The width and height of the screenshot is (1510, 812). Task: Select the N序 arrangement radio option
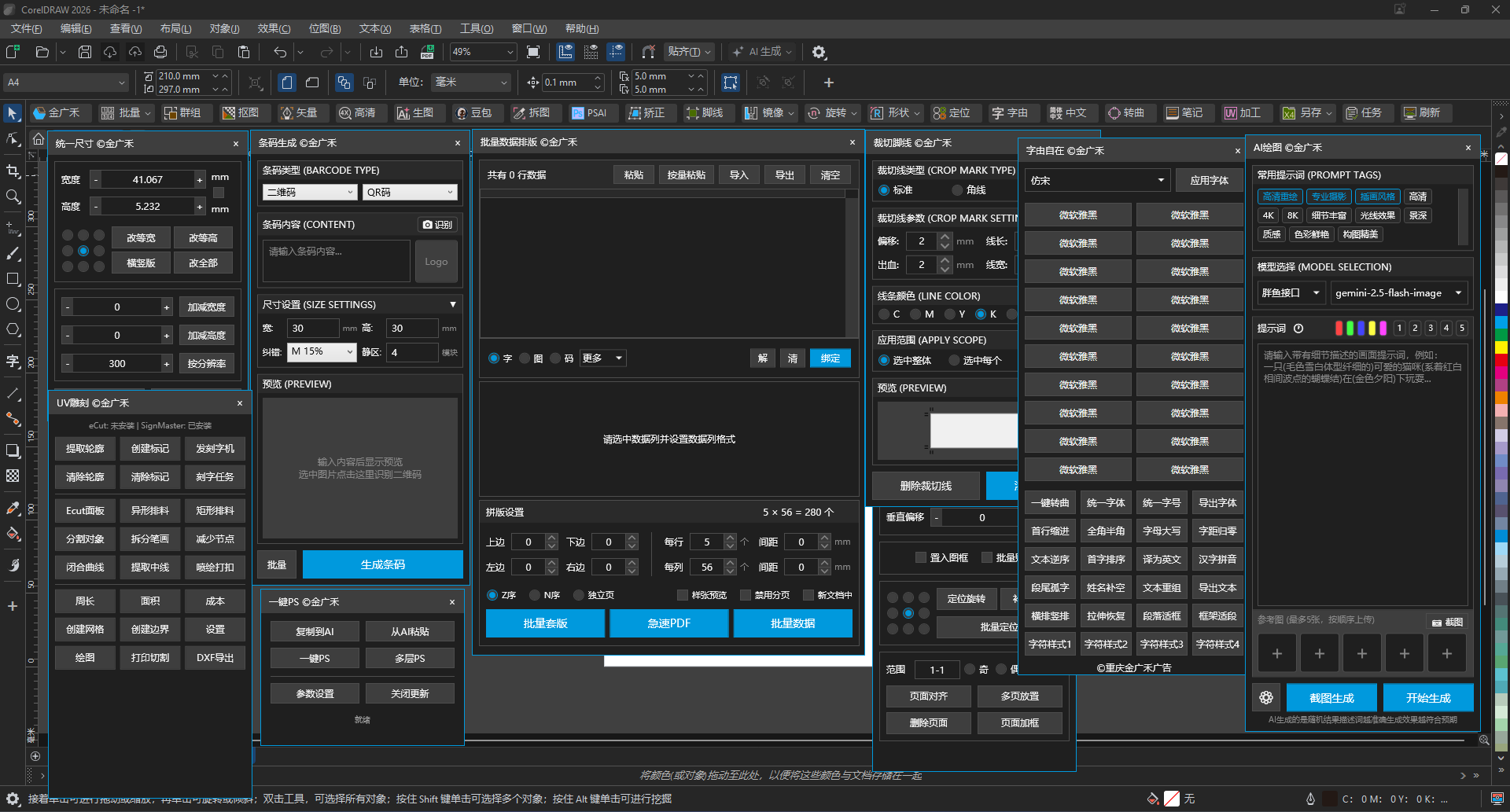tap(535, 595)
